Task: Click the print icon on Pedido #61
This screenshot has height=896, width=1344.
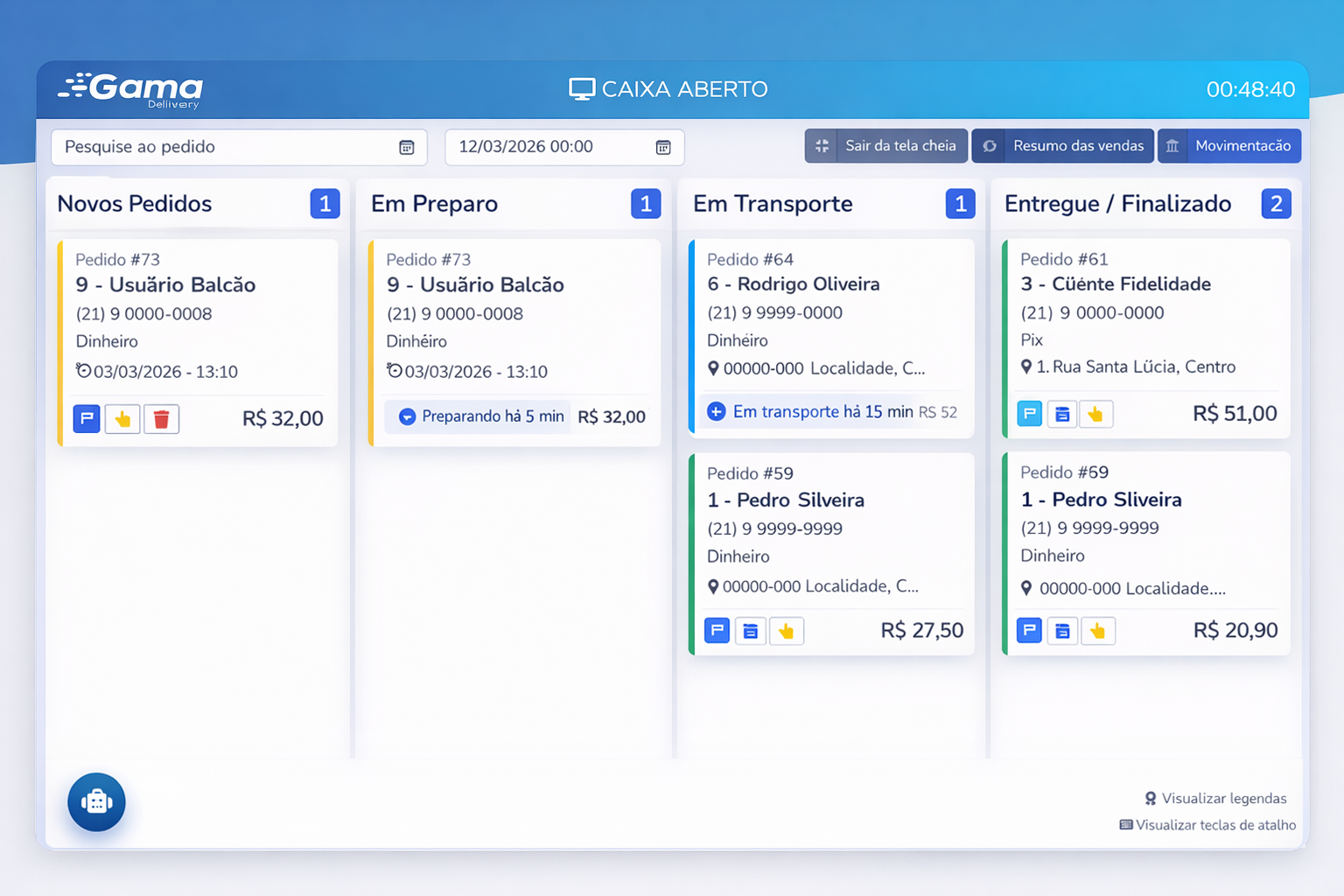Action: [x=1062, y=414]
